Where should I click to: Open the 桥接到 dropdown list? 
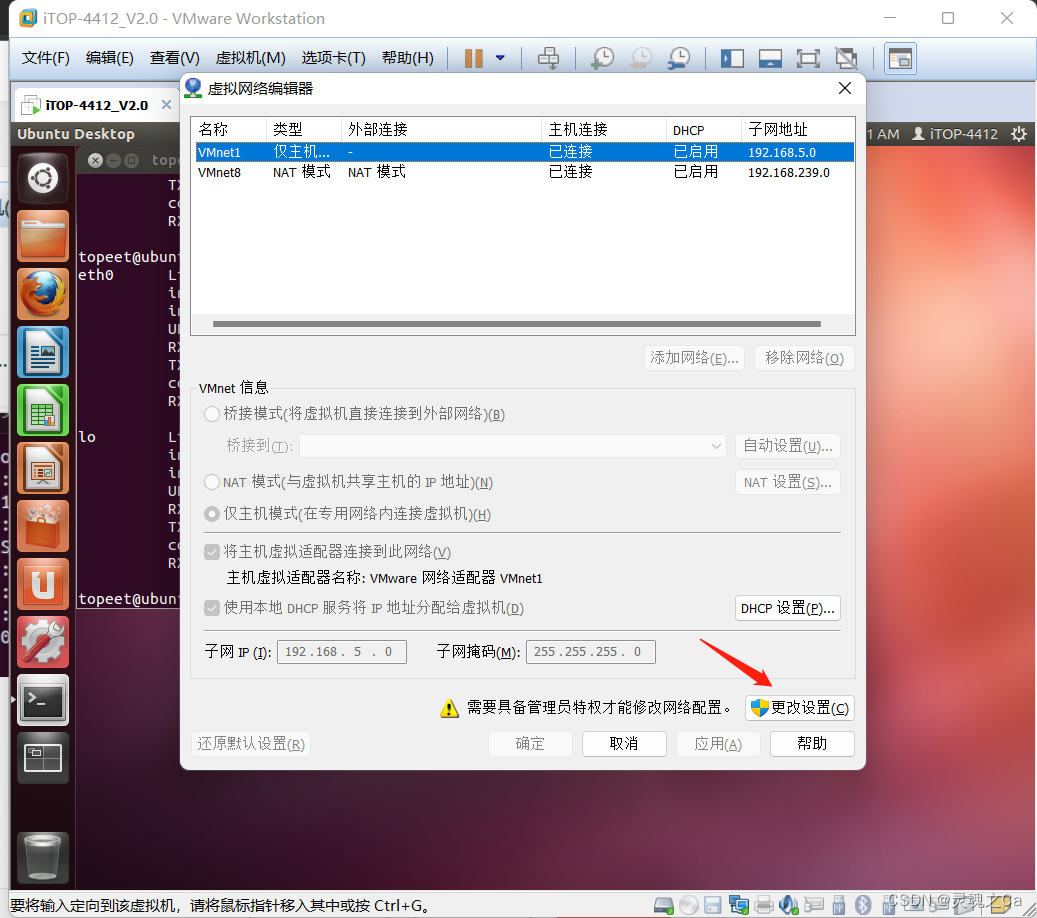click(x=513, y=446)
